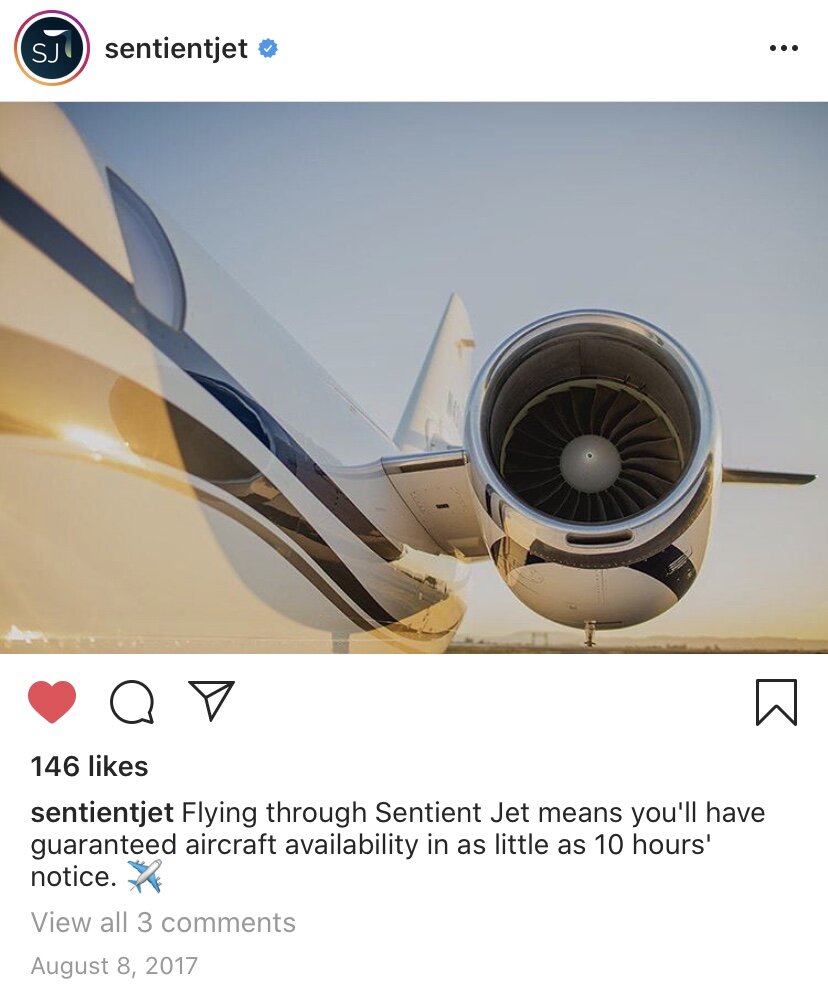This screenshot has height=994, width=828.
Task: Tap the jet engine turbine fan
Action: (x=591, y=454)
